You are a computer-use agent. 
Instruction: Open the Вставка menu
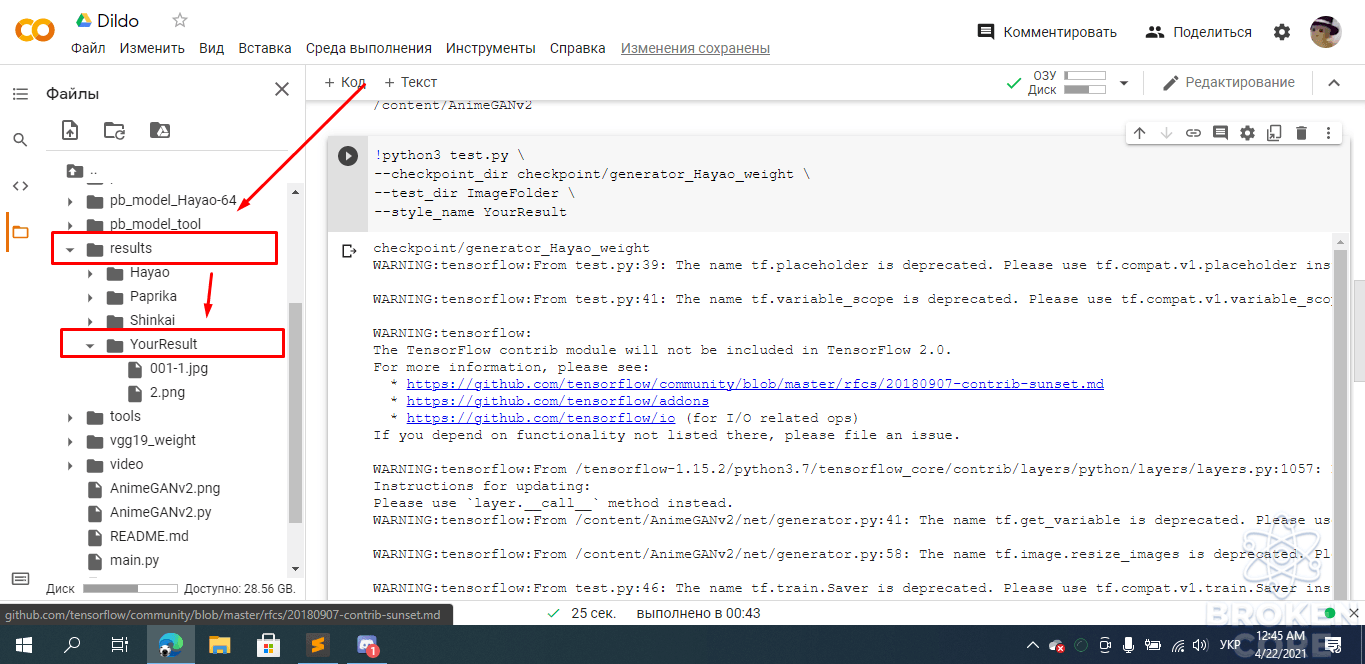click(x=265, y=48)
